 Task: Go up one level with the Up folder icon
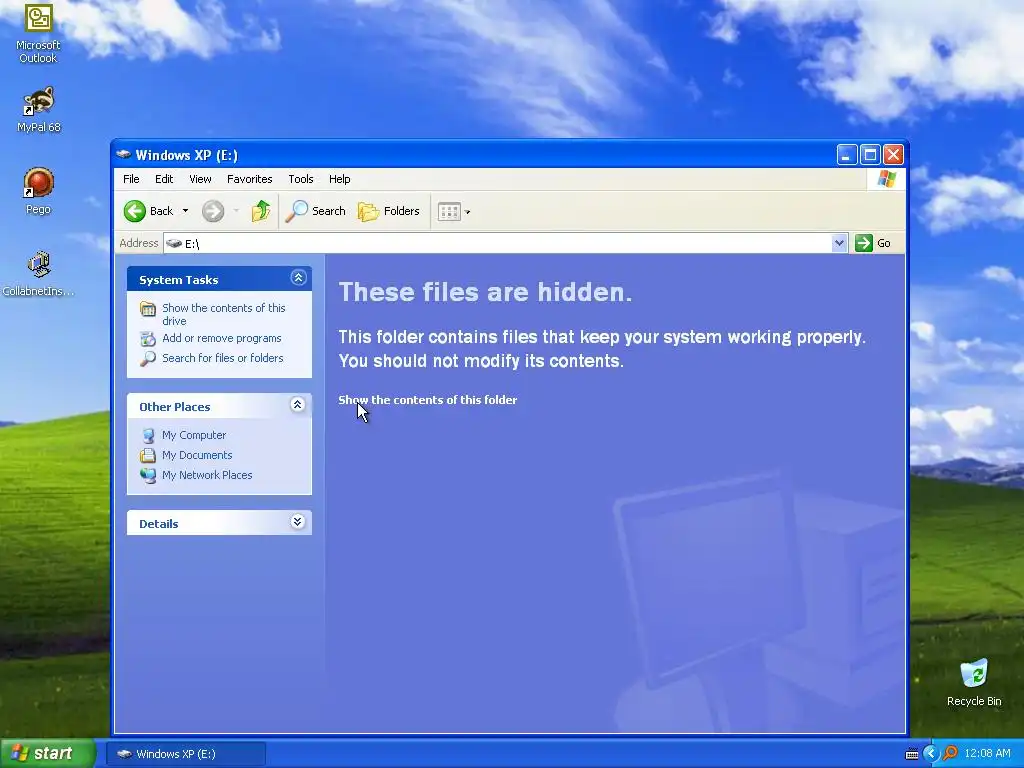(261, 211)
